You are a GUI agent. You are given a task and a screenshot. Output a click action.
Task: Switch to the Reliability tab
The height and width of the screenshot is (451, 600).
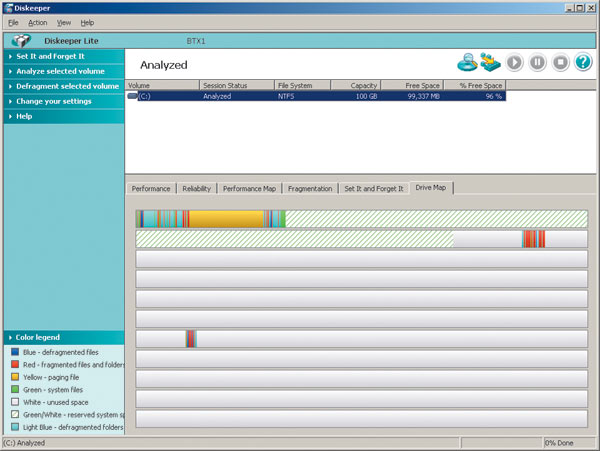pyautogui.click(x=196, y=189)
